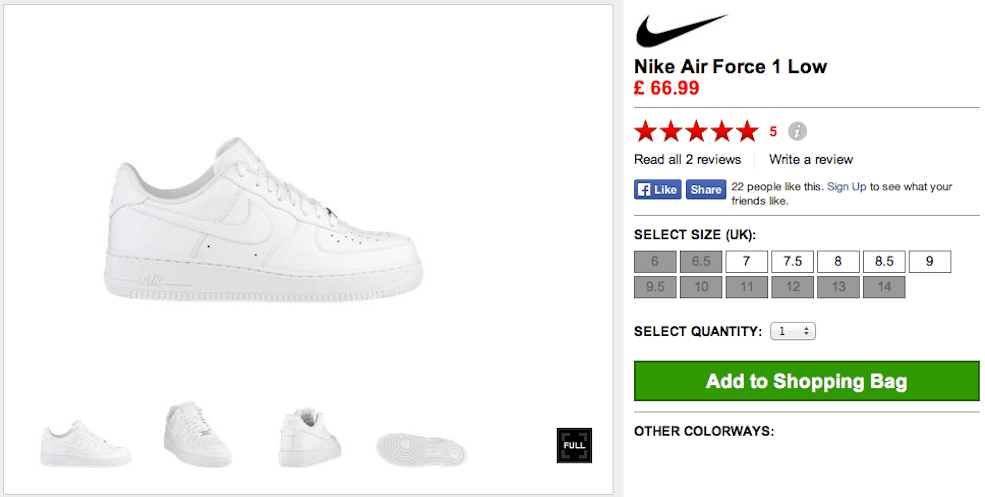Choose UK size 8.5
The image size is (985, 497).
click(884, 262)
